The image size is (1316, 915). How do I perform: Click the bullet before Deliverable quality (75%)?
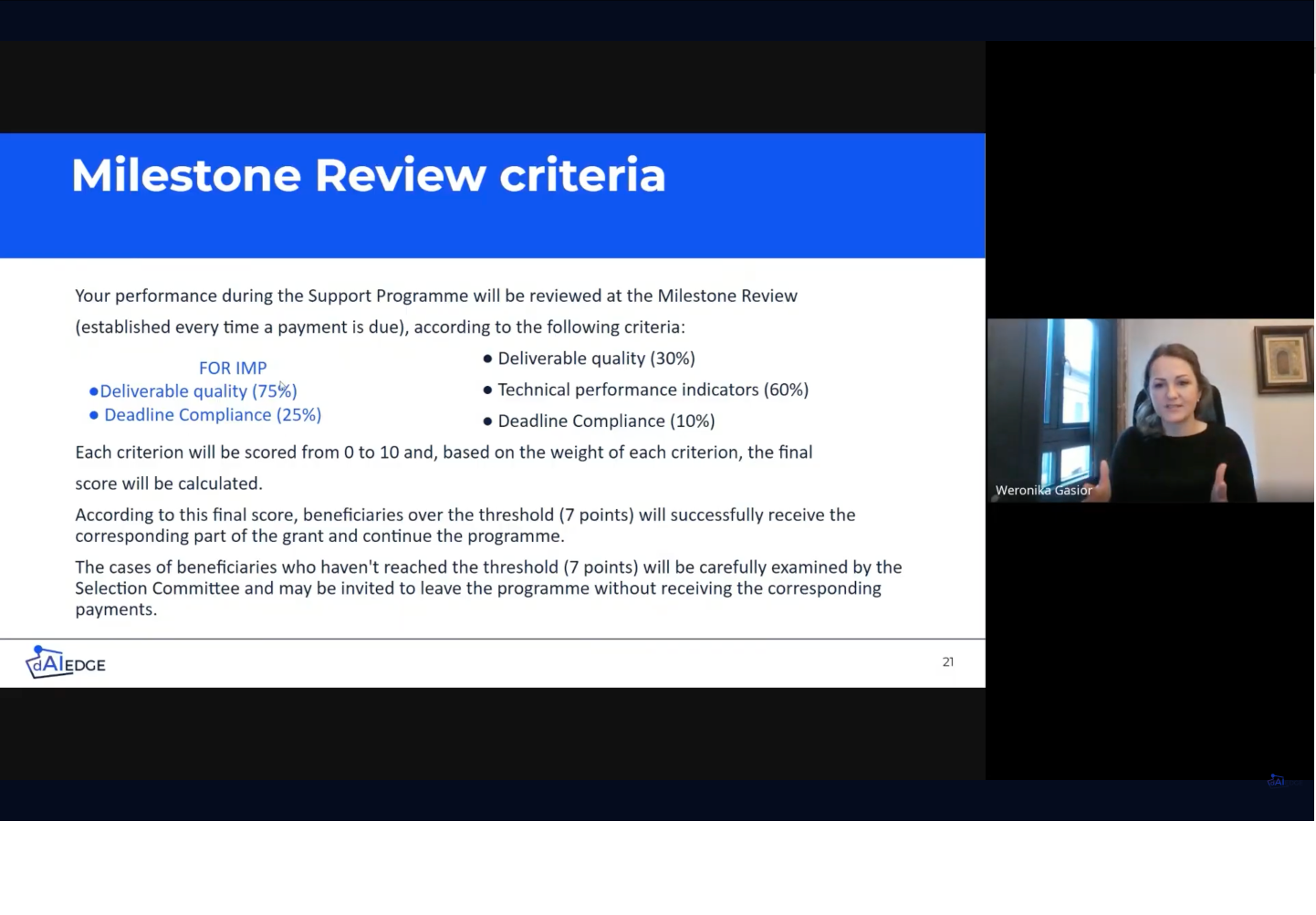[93, 391]
